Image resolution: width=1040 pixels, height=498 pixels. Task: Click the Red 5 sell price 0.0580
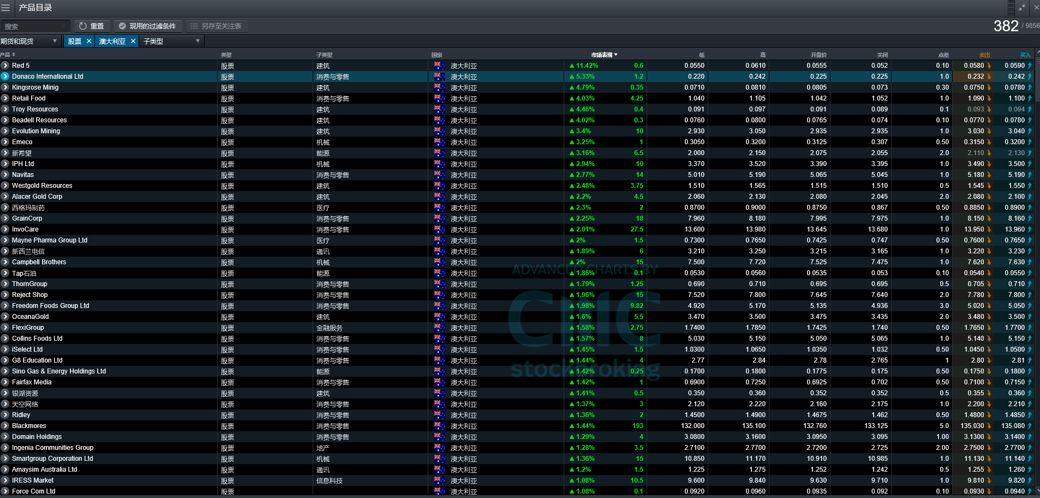pyautogui.click(x=972, y=66)
